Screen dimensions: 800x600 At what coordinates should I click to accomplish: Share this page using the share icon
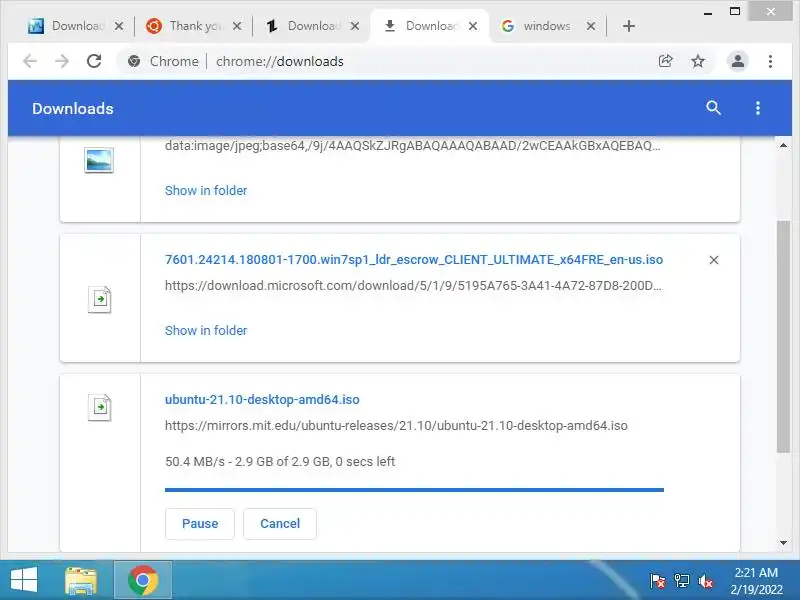pos(665,61)
